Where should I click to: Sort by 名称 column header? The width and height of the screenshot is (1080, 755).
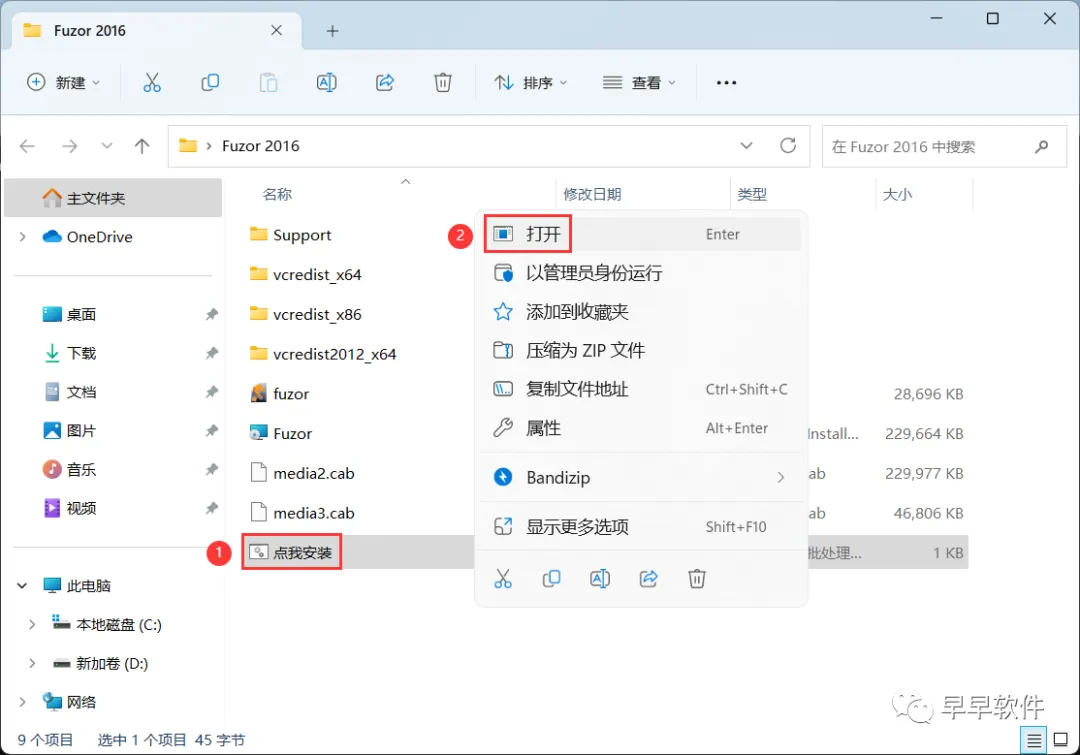click(278, 194)
